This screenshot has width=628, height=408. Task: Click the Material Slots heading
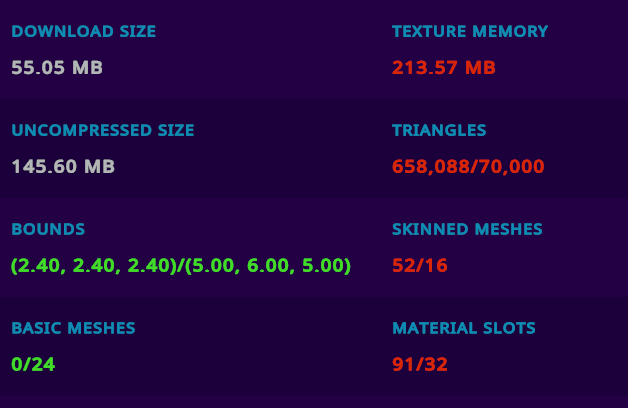[464, 328]
